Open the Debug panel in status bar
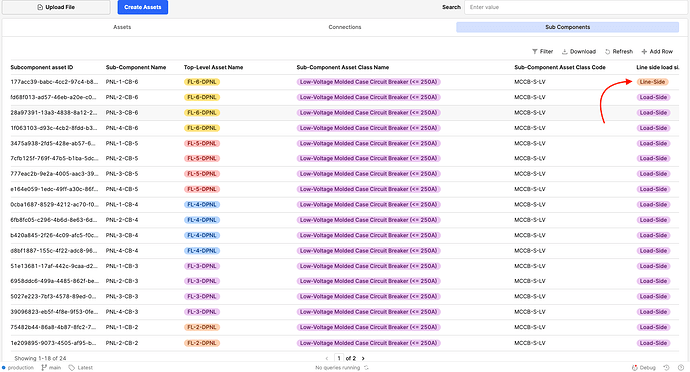The image size is (690, 372). [x=644, y=368]
